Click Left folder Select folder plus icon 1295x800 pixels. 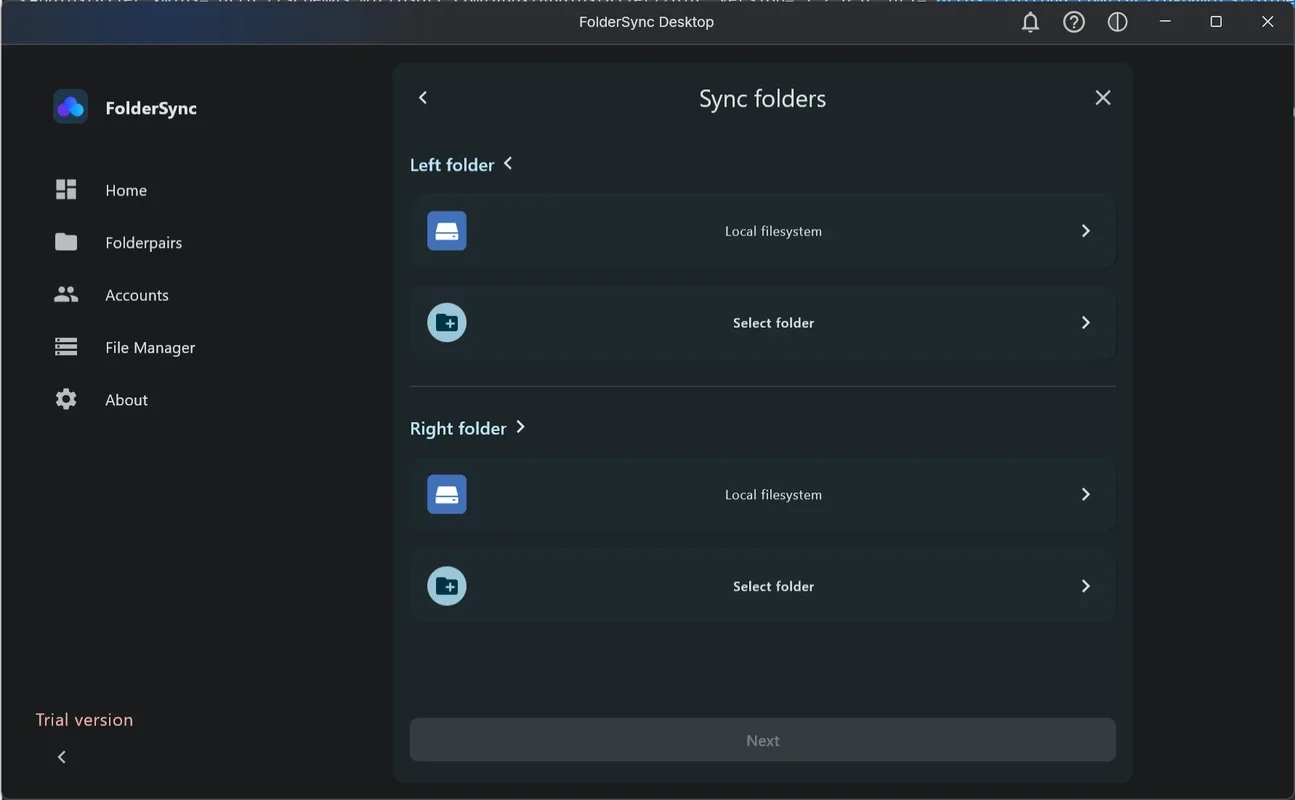447,323
